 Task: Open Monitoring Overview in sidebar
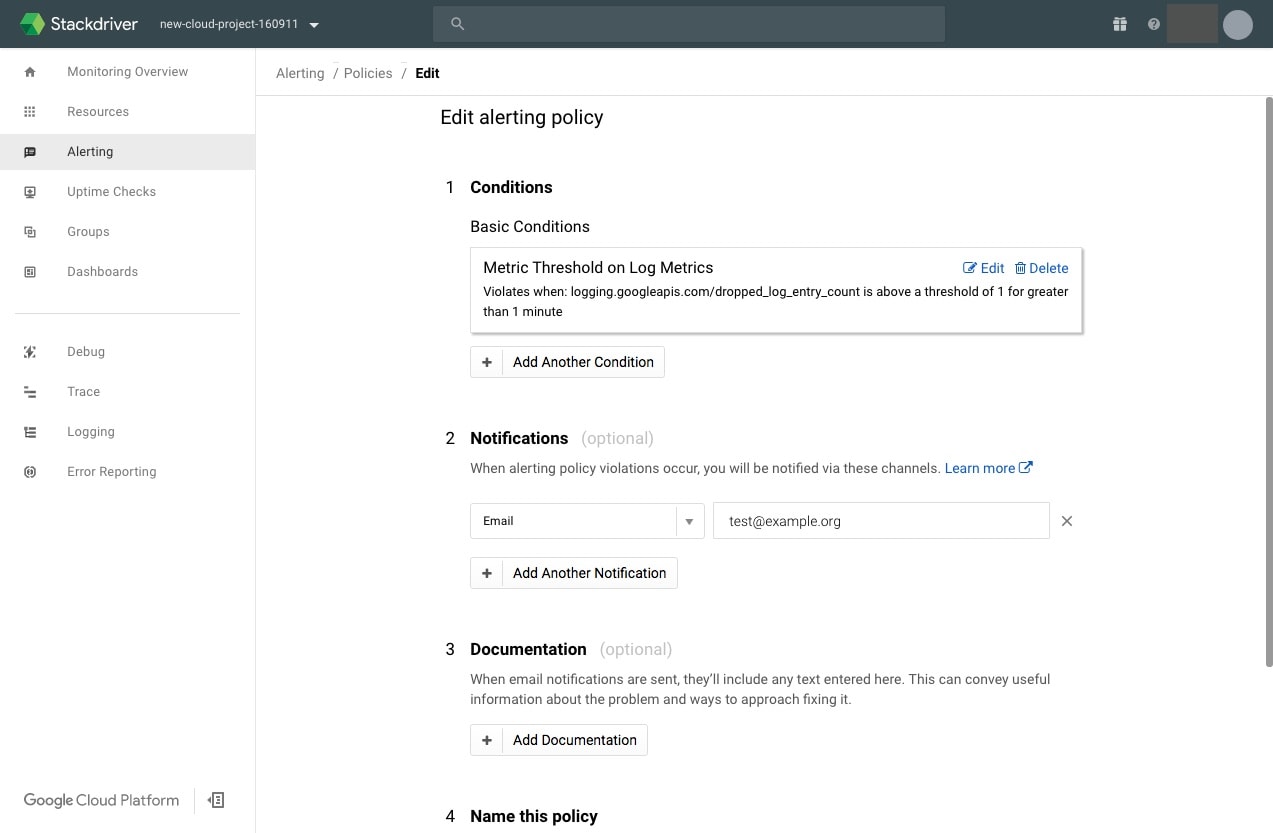tap(127, 72)
